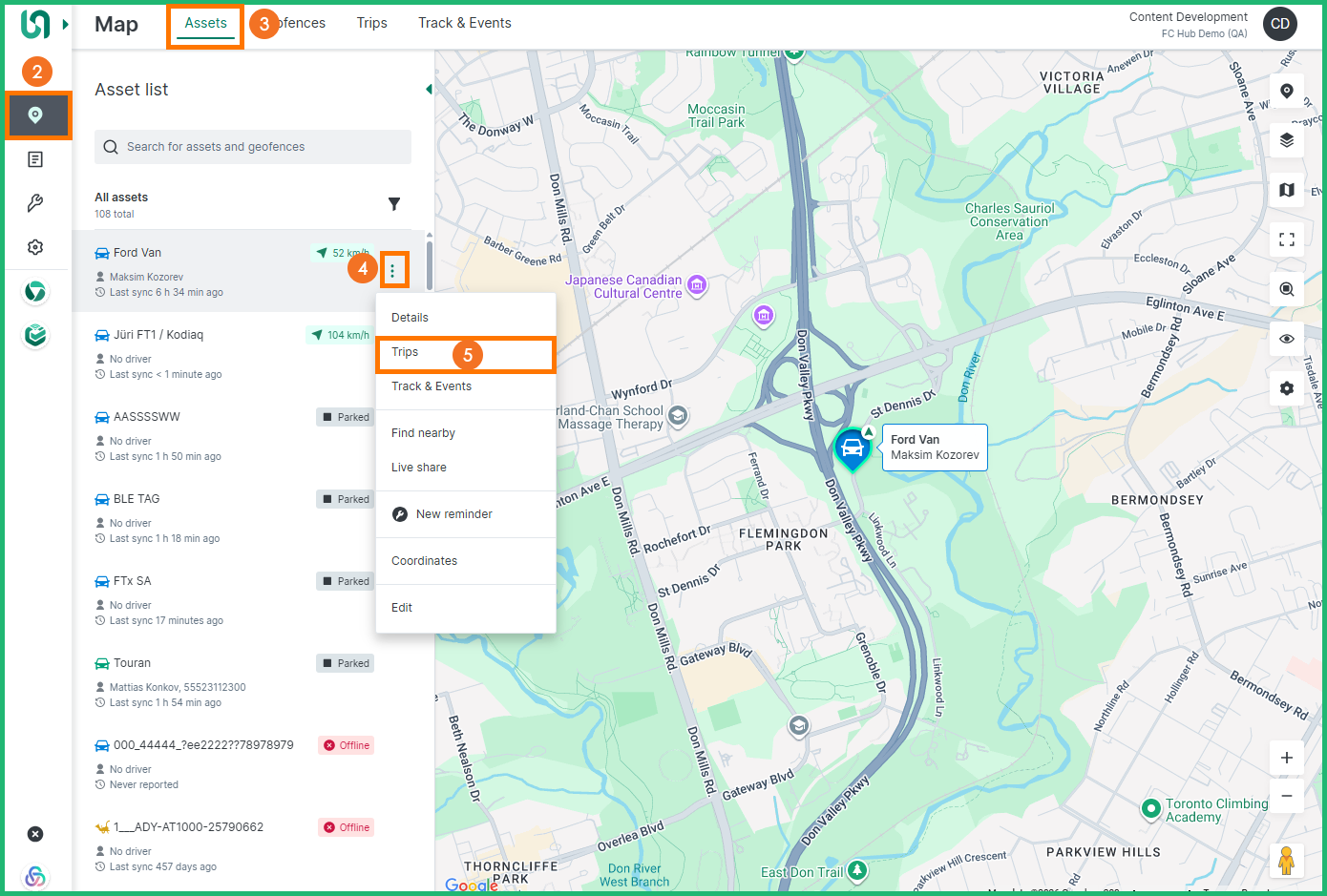Zoom in on the map
Screen dimensions: 1327x896
pos(1286,758)
